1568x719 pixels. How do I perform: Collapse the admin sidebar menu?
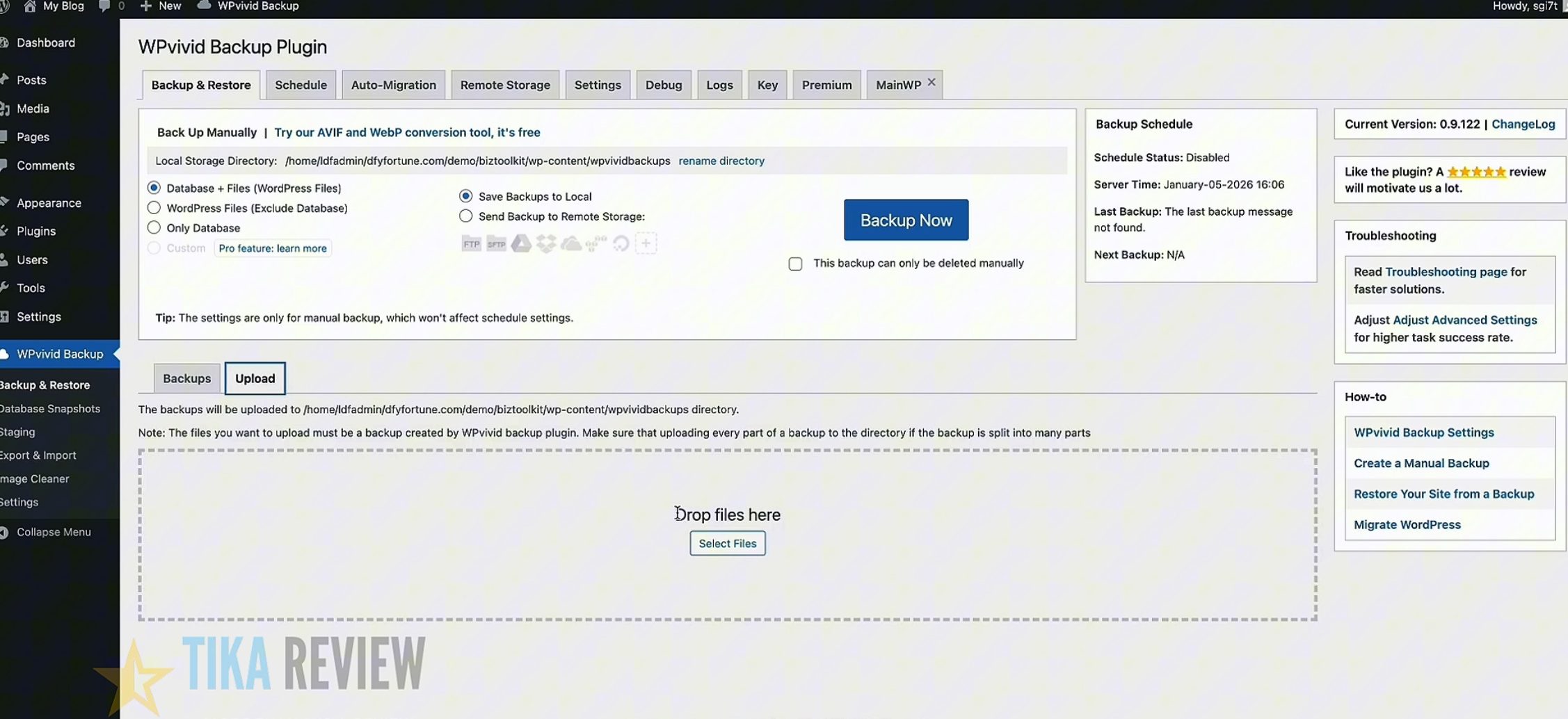[x=53, y=532]
